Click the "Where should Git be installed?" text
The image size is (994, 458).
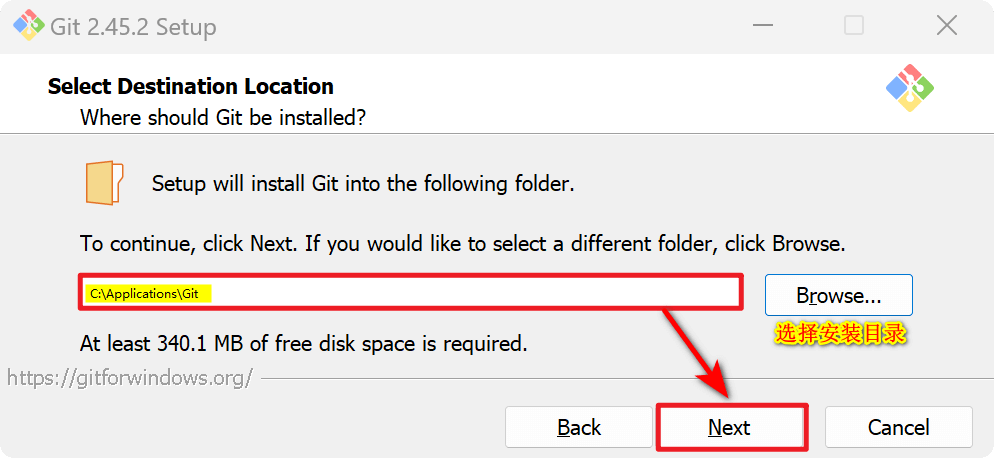pyautogui.click(x=223, y=118)
